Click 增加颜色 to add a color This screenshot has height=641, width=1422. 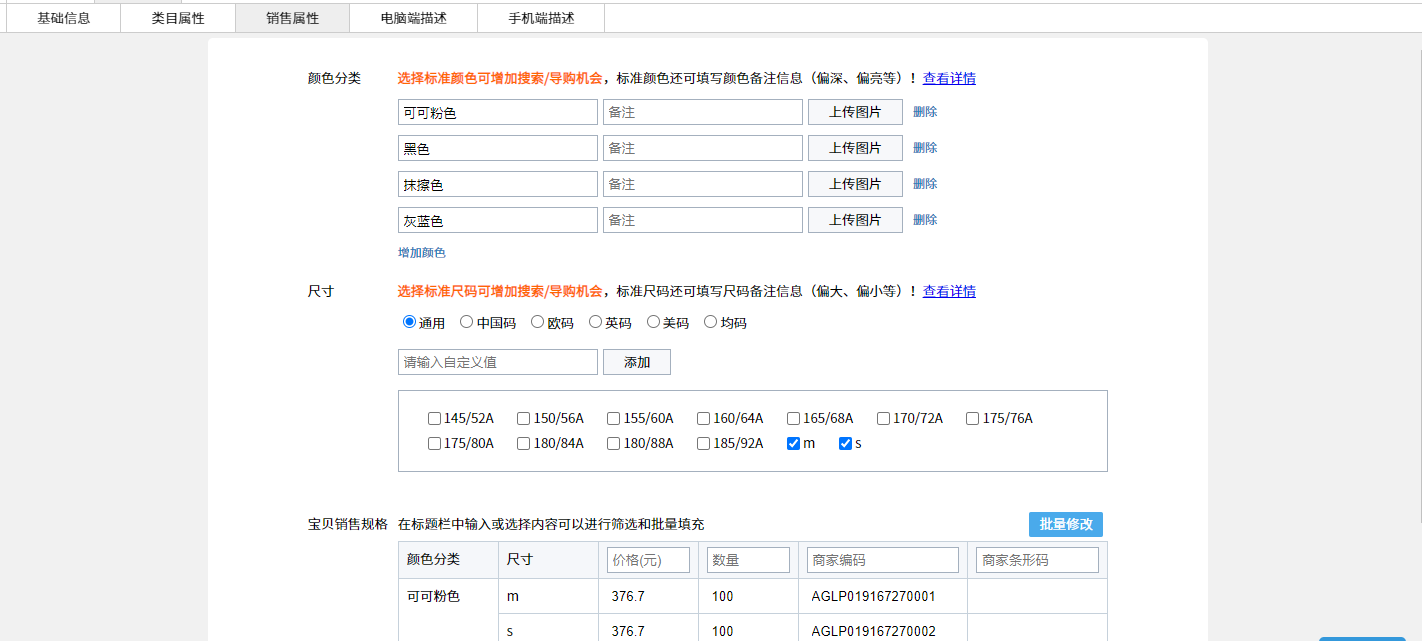(x=422, y=253)
